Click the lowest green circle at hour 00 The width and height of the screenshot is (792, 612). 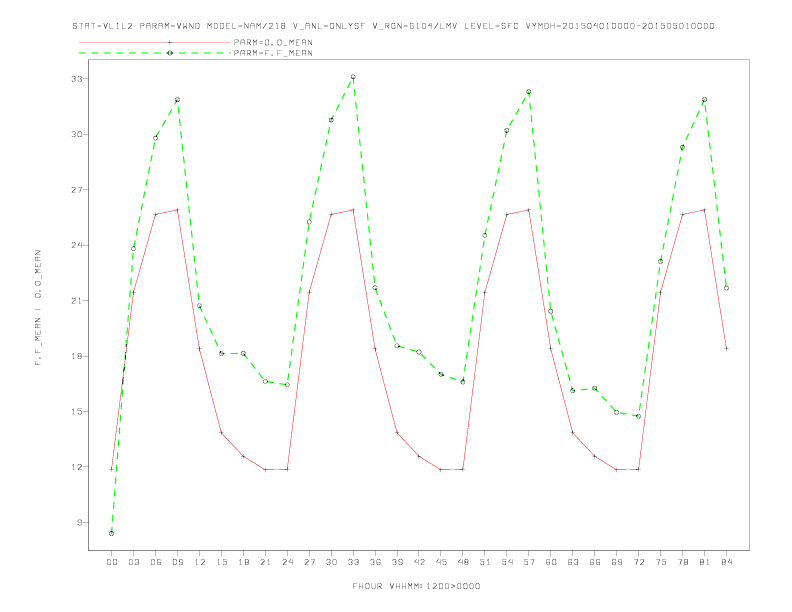pyautogui.click(x=112, y=533)
